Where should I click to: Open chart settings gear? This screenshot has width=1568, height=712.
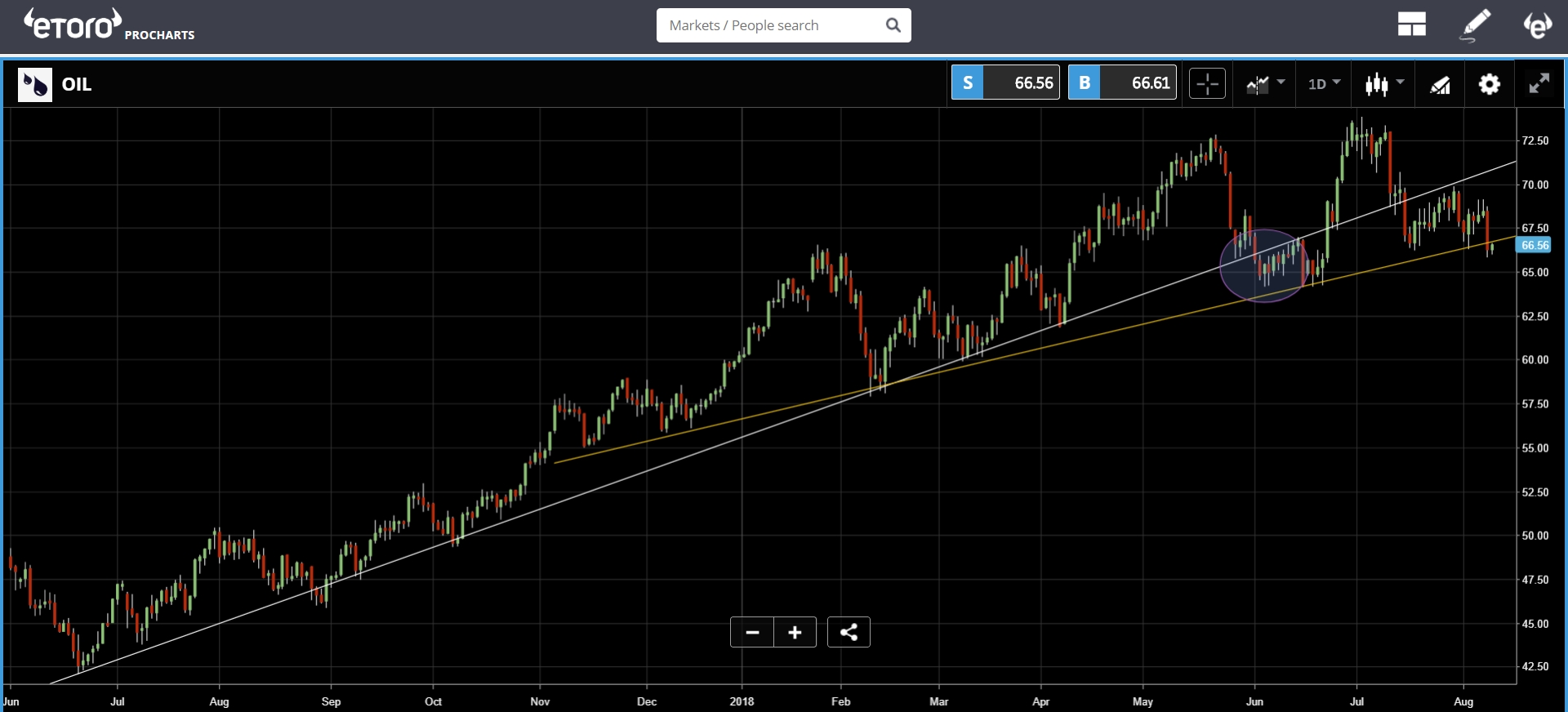(x=1490, y=84)
